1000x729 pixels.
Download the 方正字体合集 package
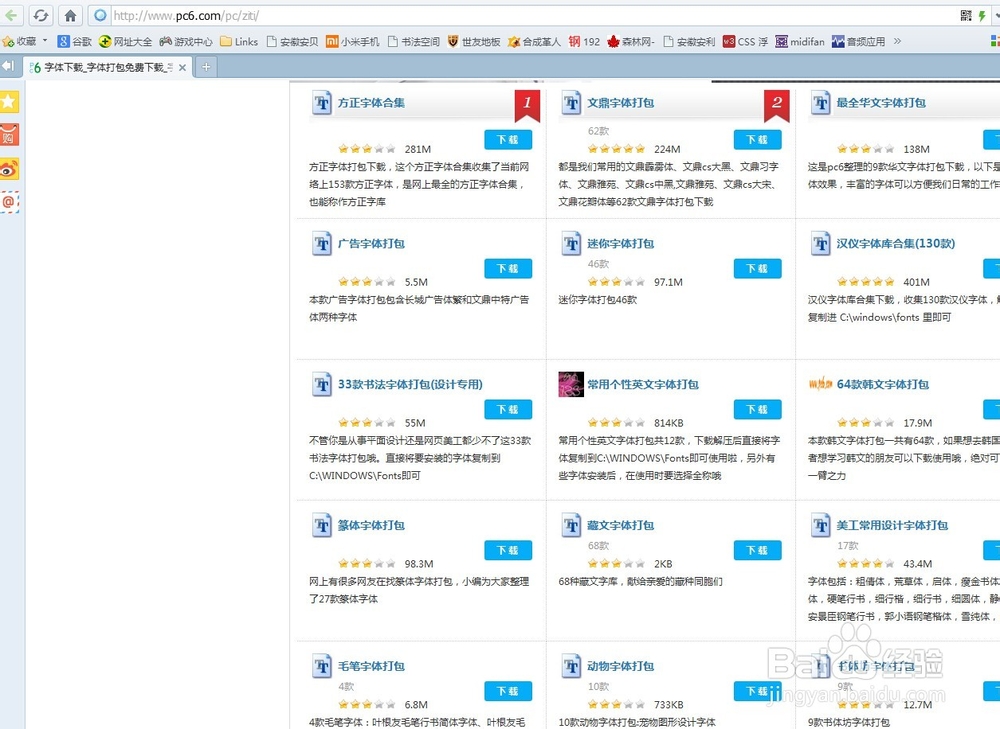[x=508, y=140]
